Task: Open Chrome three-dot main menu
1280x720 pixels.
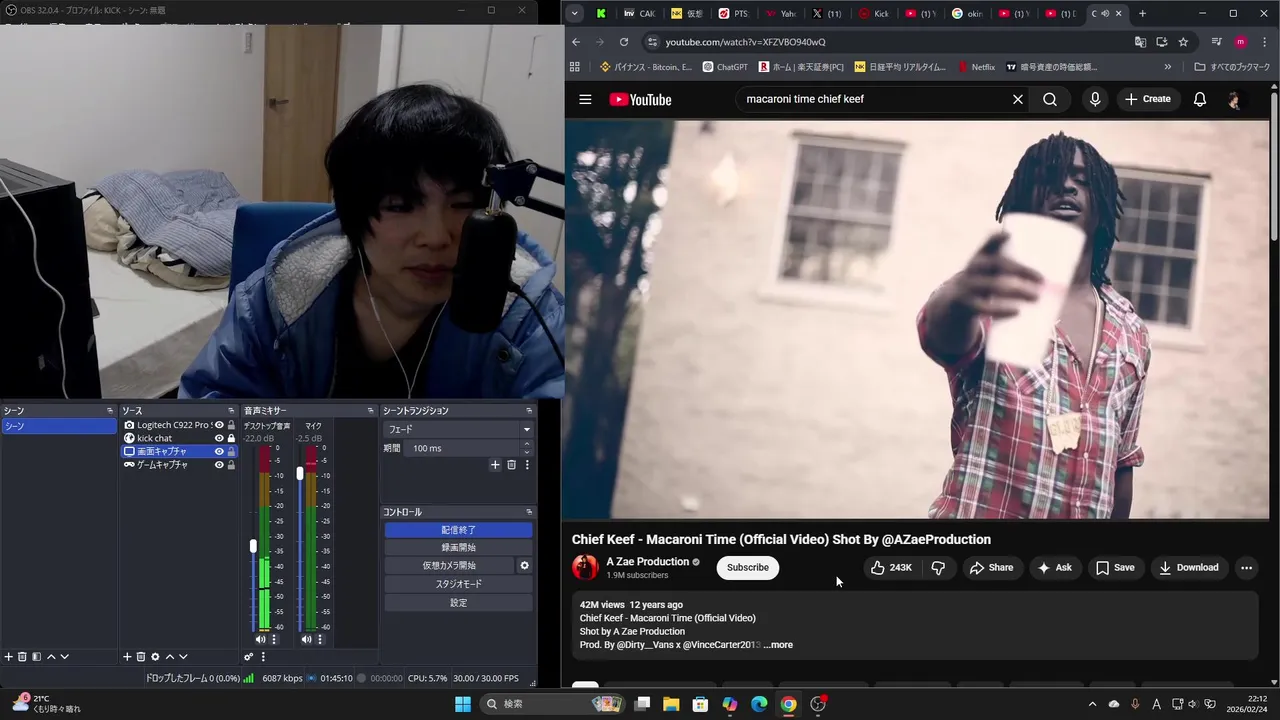Action: point(1263,42)
